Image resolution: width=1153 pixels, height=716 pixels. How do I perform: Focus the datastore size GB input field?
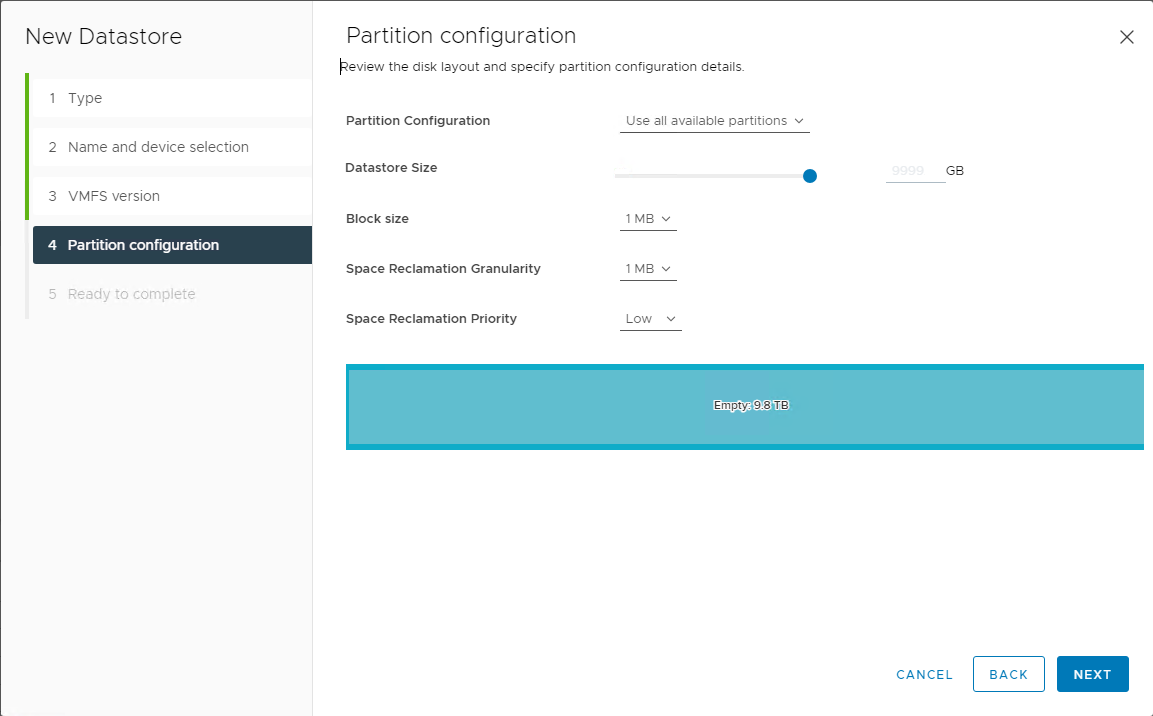[914, 171]
